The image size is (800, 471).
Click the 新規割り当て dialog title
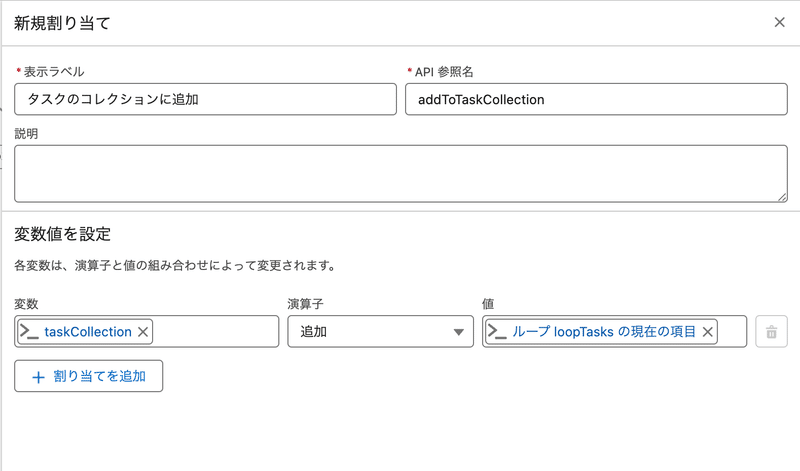tap(62, 23)
